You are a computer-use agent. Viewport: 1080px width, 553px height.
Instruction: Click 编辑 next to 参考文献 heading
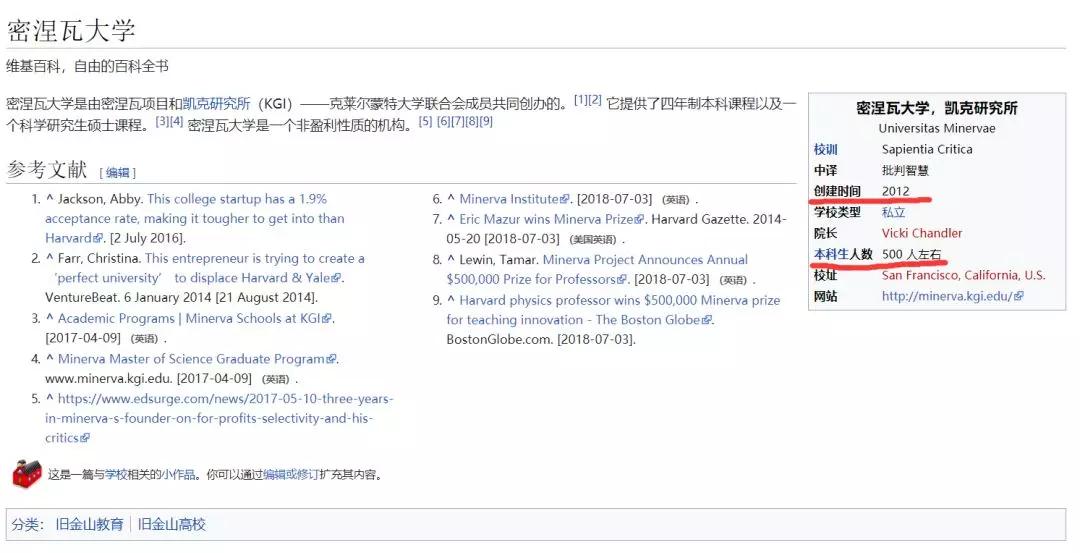pos(118,172)
